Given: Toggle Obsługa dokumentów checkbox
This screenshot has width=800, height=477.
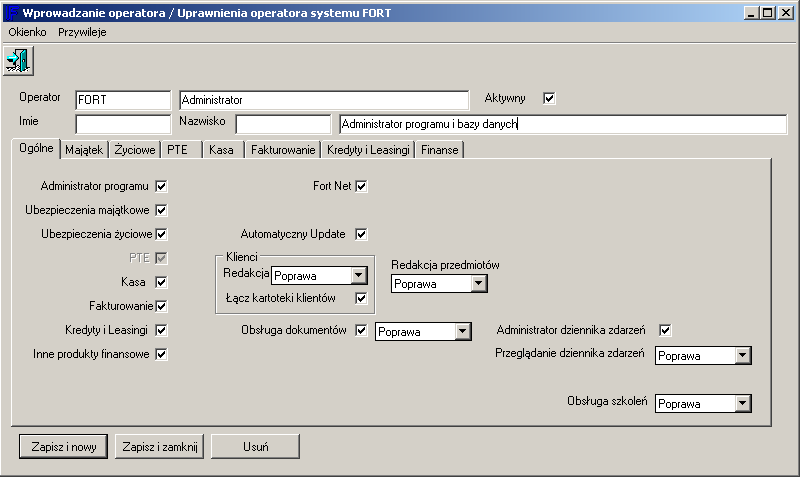Looking at the screenshot, I should pyautogui.click(x=361, y=330).
